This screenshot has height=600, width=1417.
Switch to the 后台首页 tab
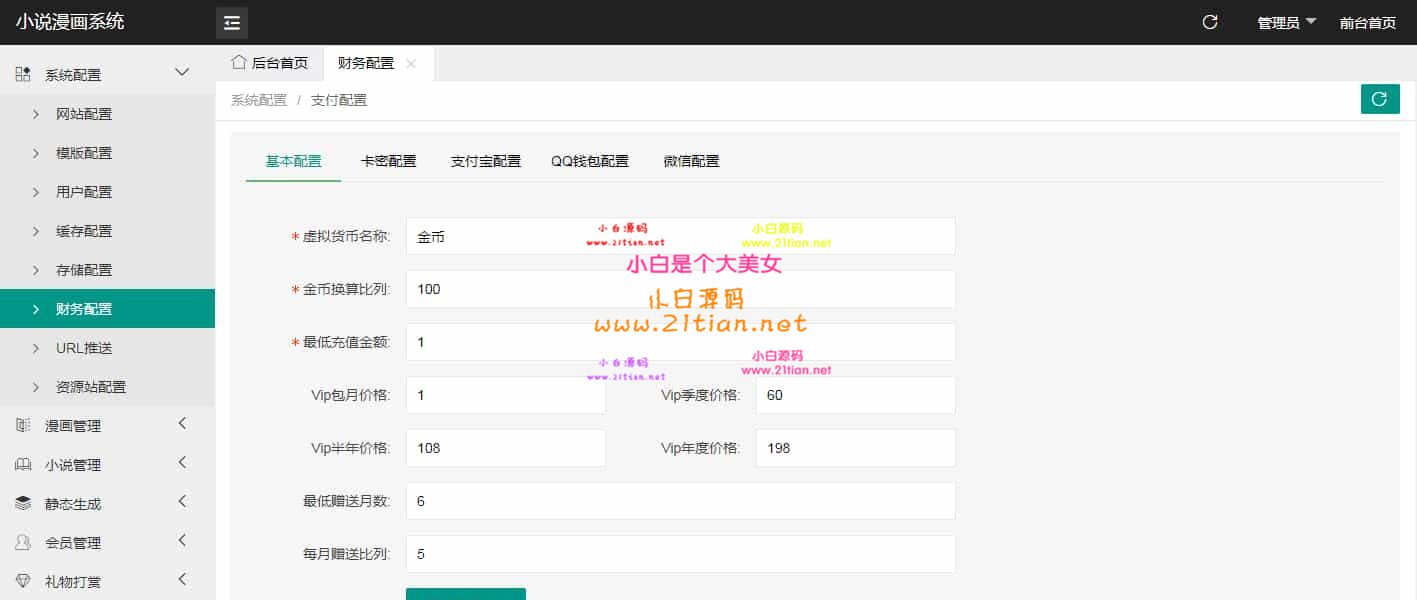pyautogui.click(x=269, y=63)
